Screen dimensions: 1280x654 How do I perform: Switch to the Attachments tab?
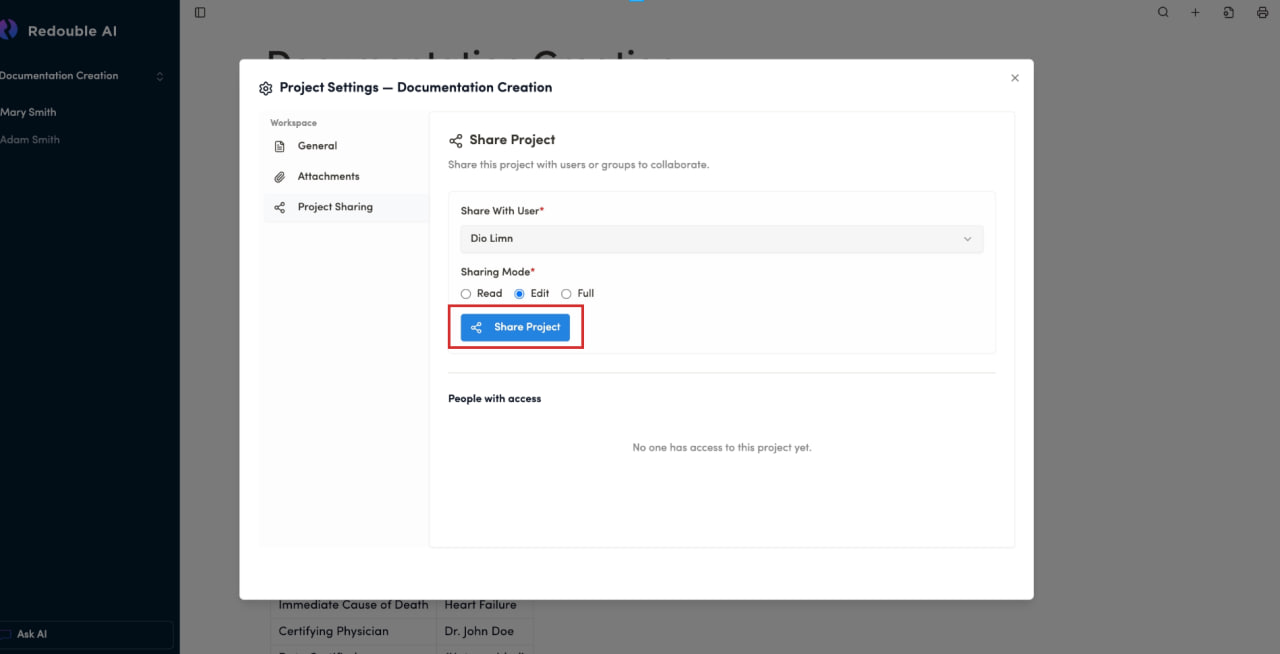328,177
